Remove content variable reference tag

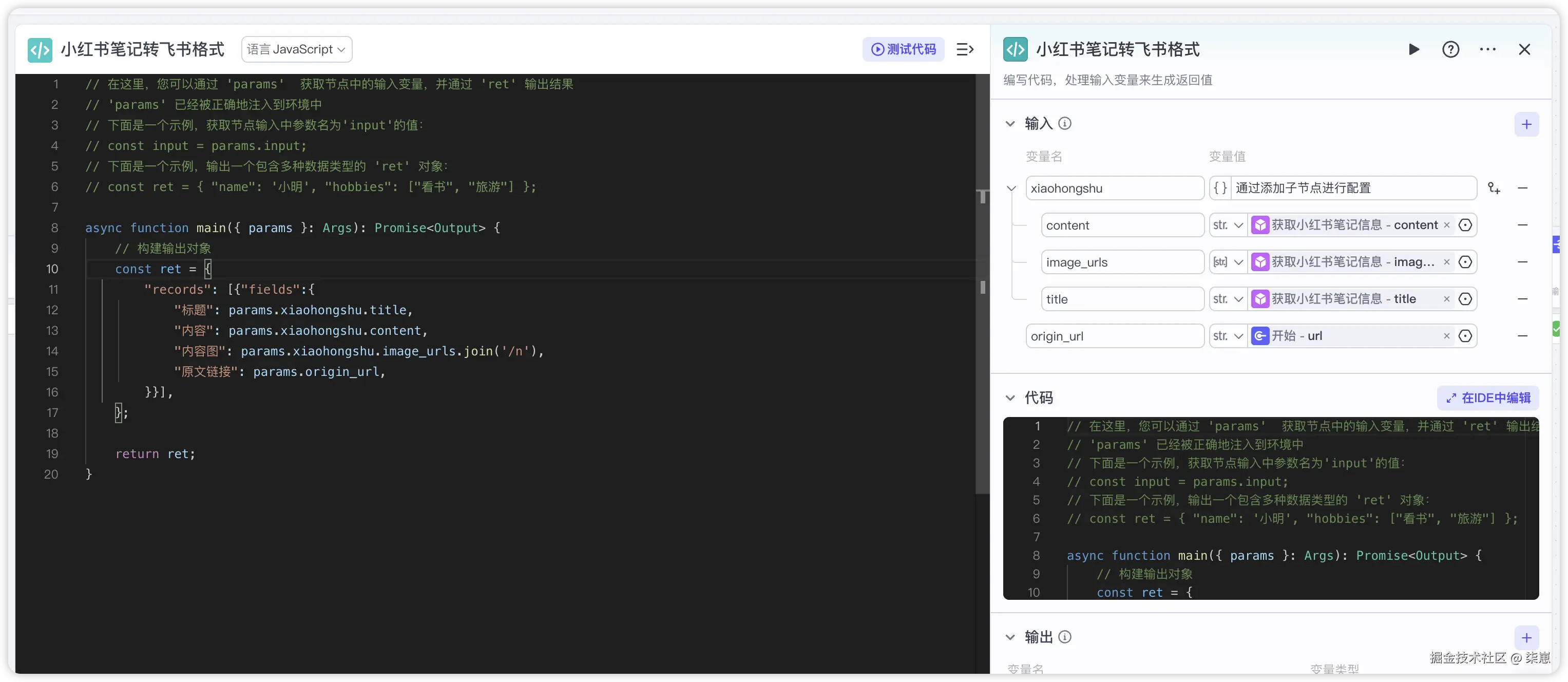pos(1447,225)
